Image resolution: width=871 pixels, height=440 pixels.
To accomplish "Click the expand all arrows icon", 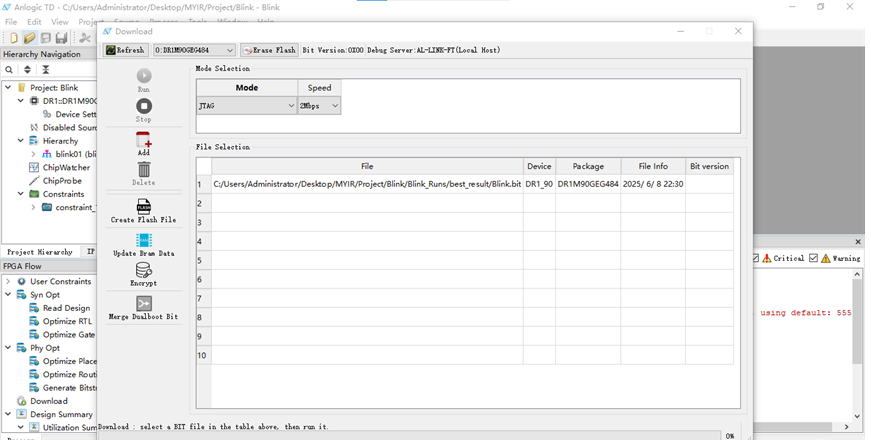I will [x=27, y=69].
